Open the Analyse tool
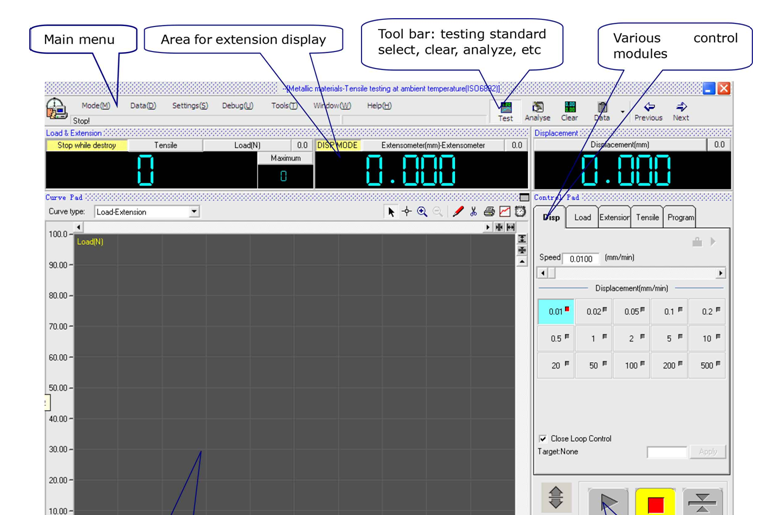This screenshot has height=515, width=767. (537, 110)
